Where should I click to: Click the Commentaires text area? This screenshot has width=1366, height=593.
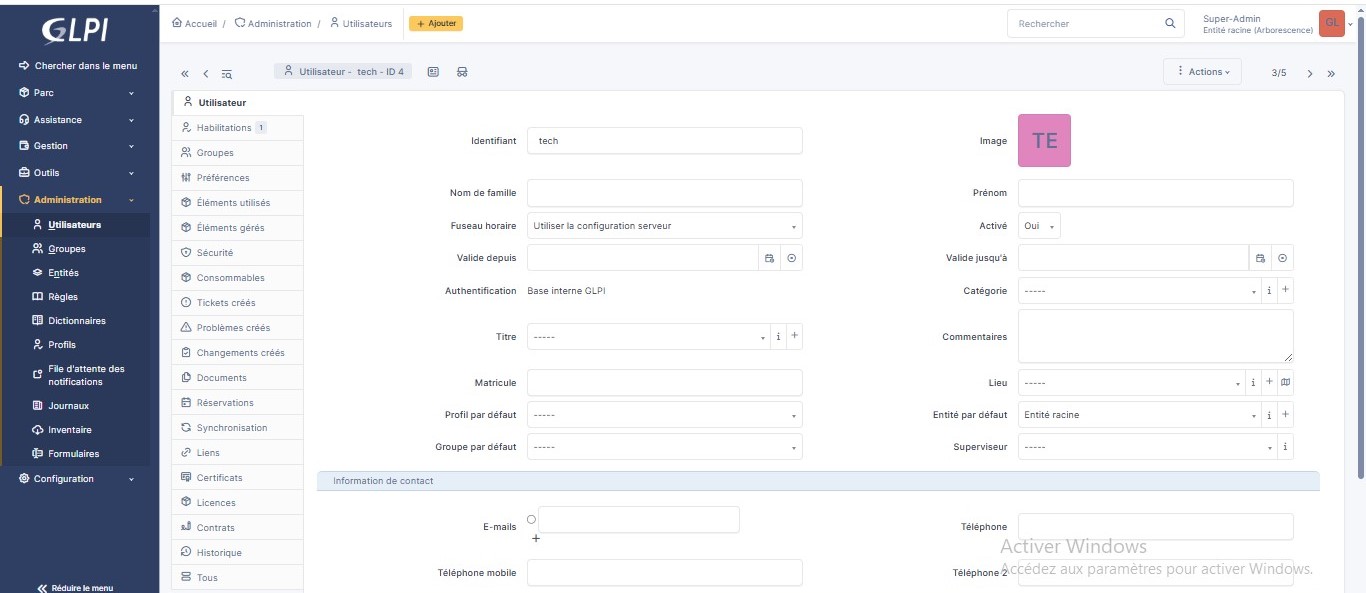pos(1156,336)
